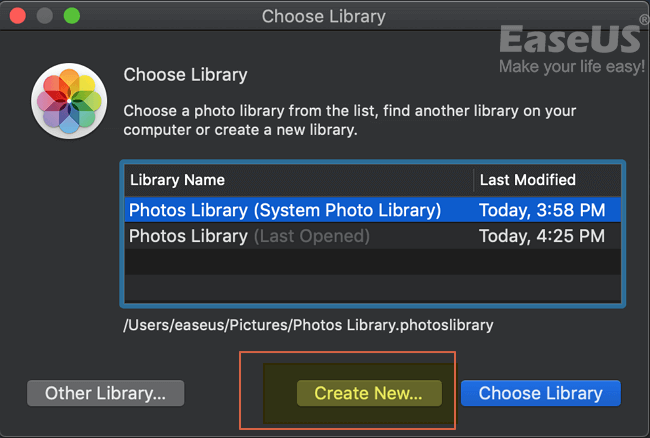Click the empty row in the library list
The height and width of the screenshot is (438, 650).
(x=370, y=262)
